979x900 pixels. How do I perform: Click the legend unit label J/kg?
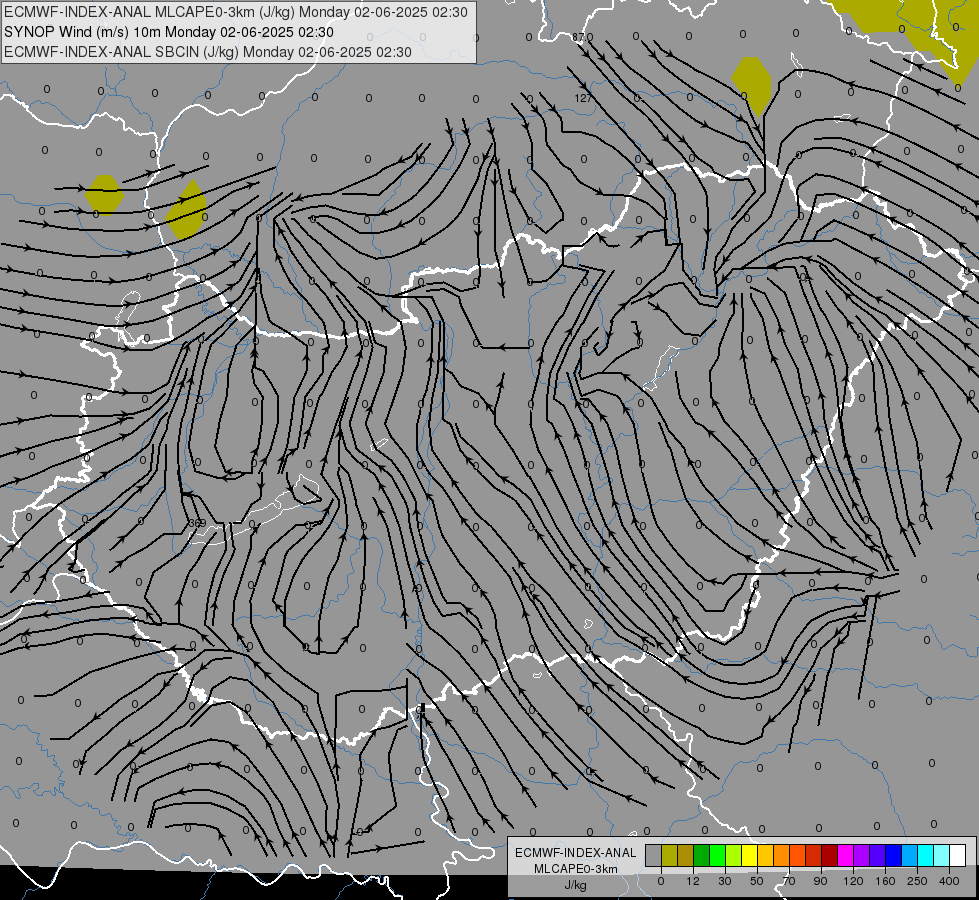coord(576,885)
